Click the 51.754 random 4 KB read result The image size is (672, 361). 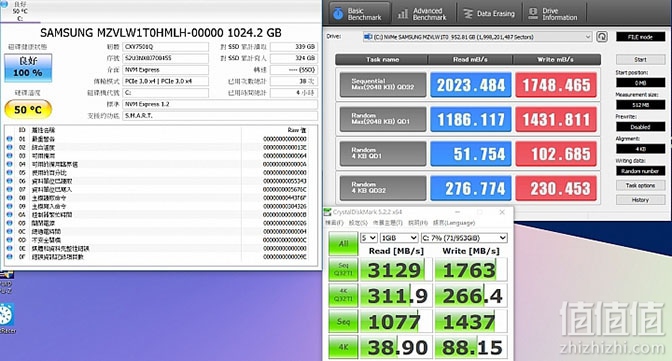471,153
